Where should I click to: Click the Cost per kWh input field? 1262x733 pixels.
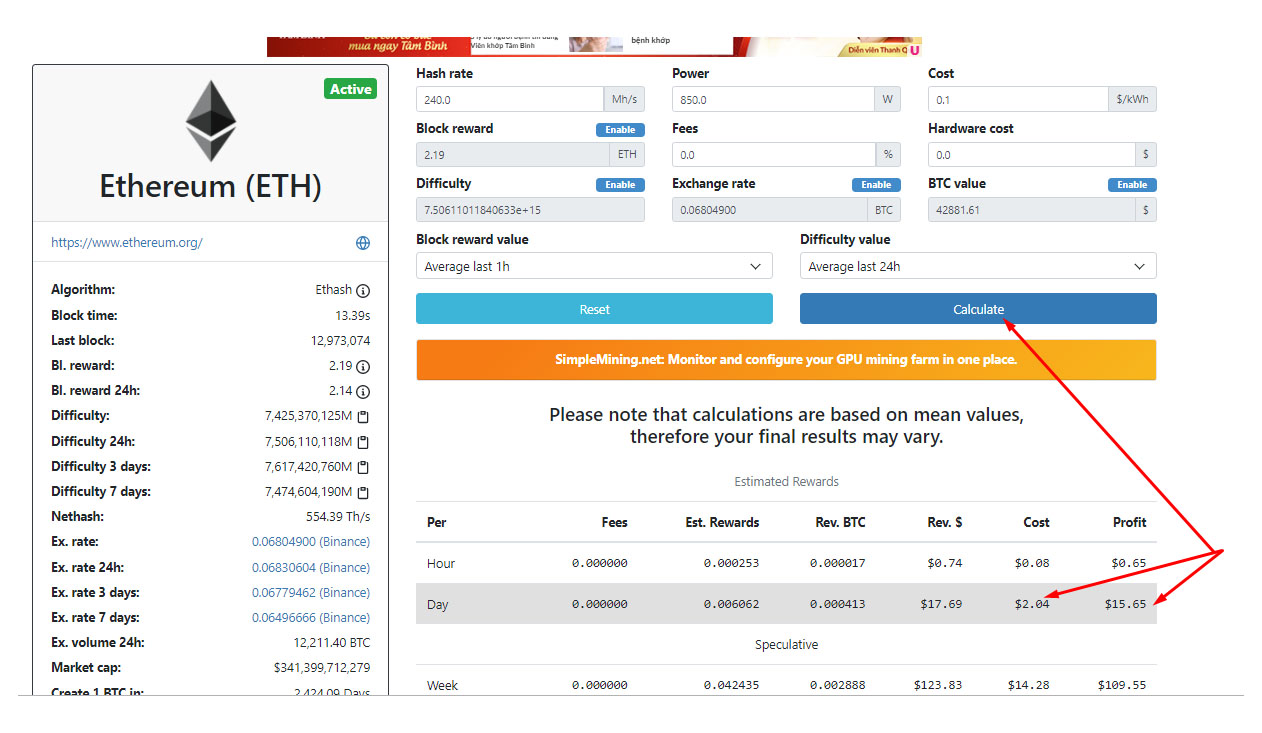point(1018,100)
